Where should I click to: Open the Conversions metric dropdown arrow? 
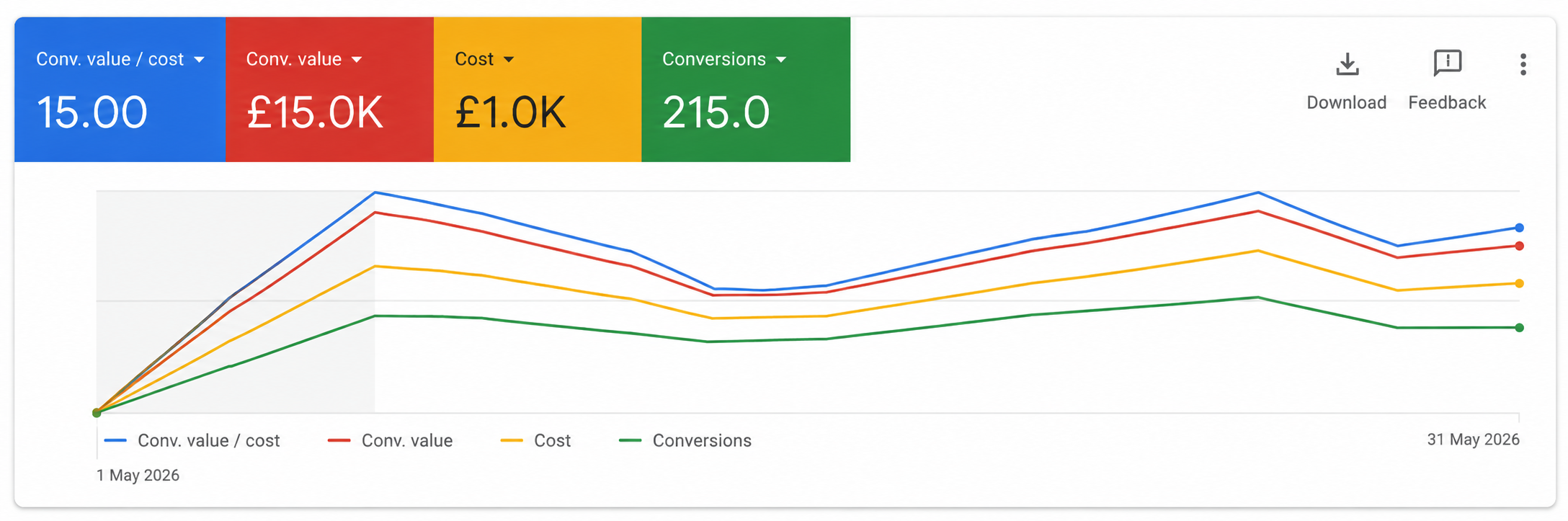[x=781, y=60]
